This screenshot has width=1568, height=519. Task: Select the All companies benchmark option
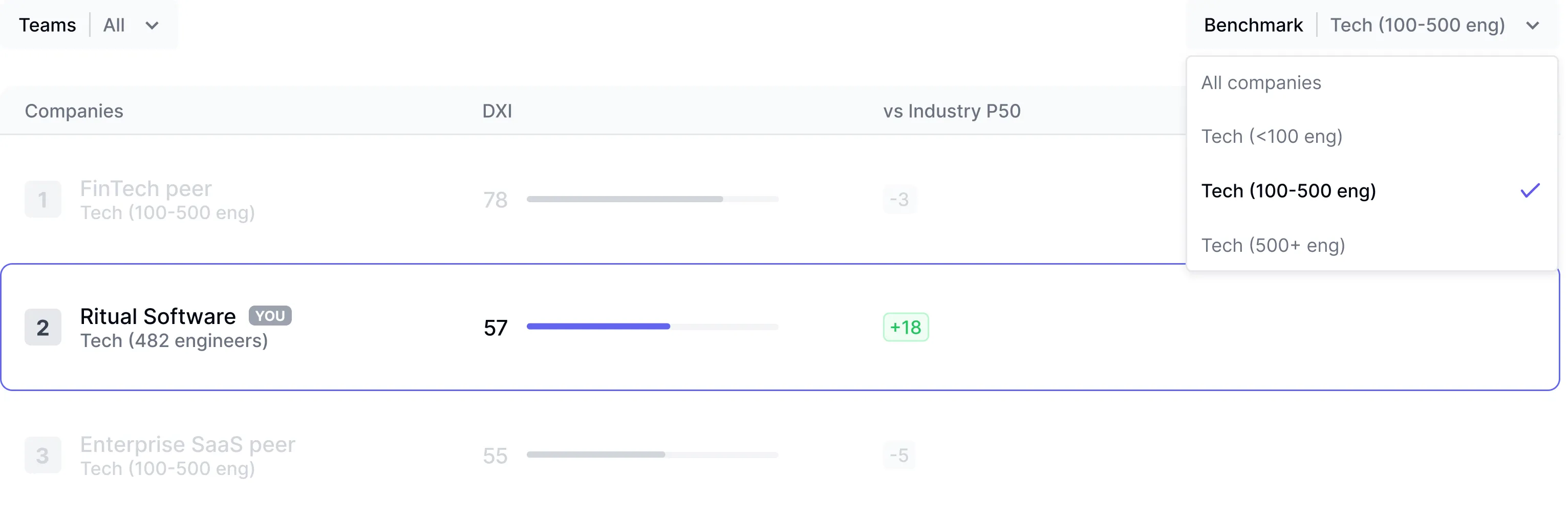pos(1261,83)
